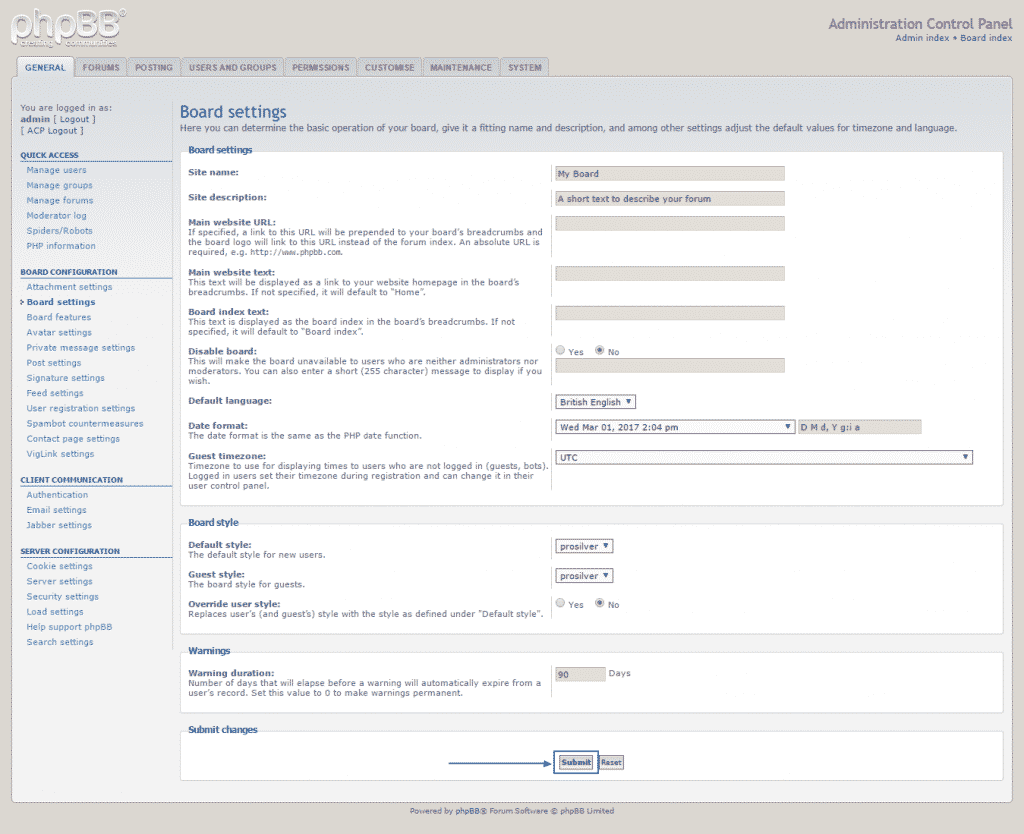Expand the Default style dropdown
1024x834 pixels.
tap(584, 546)
